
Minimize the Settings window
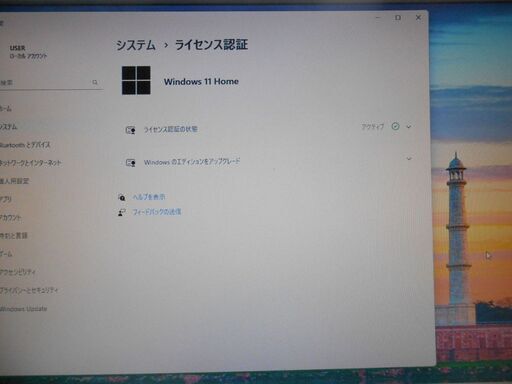378,17
